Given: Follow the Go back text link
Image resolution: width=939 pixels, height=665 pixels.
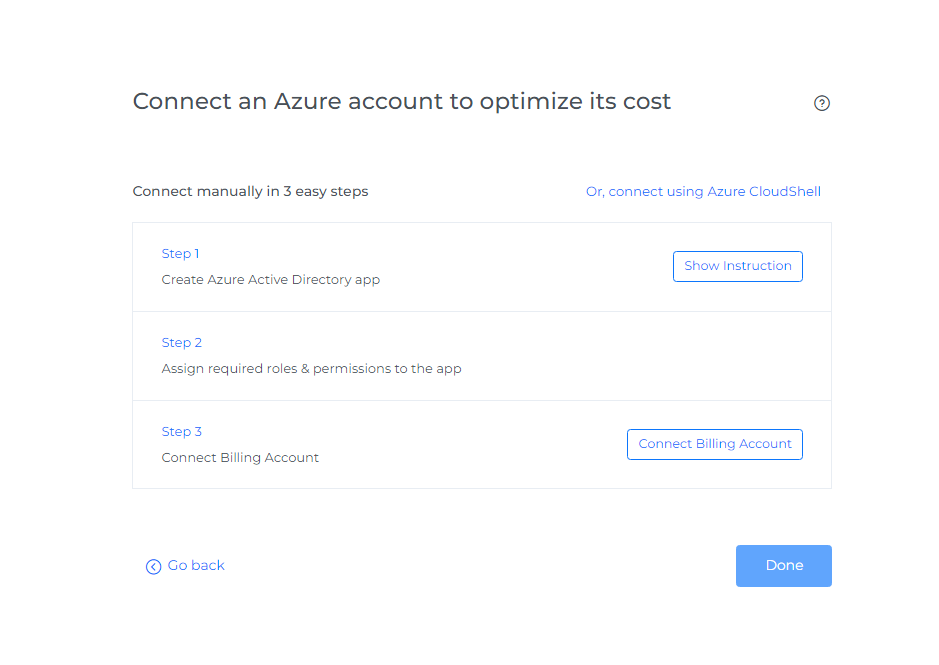Looking at the screenshot, I should [196, 566].
